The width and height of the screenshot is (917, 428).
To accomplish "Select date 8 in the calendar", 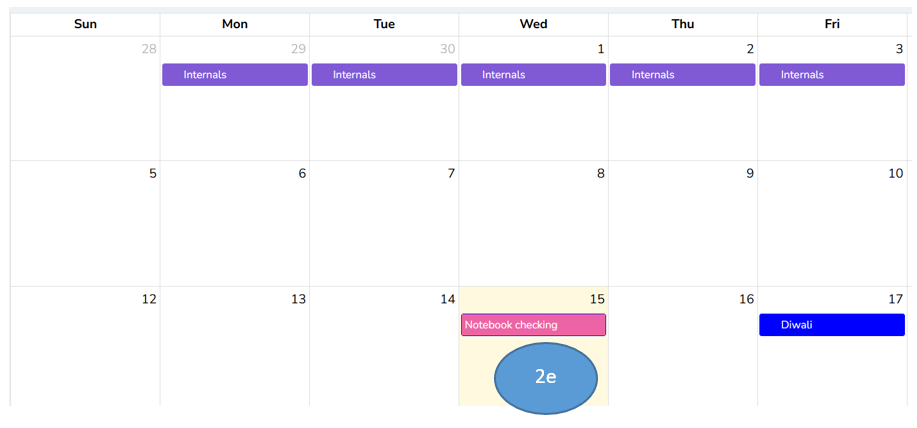I will click(600, 174).
